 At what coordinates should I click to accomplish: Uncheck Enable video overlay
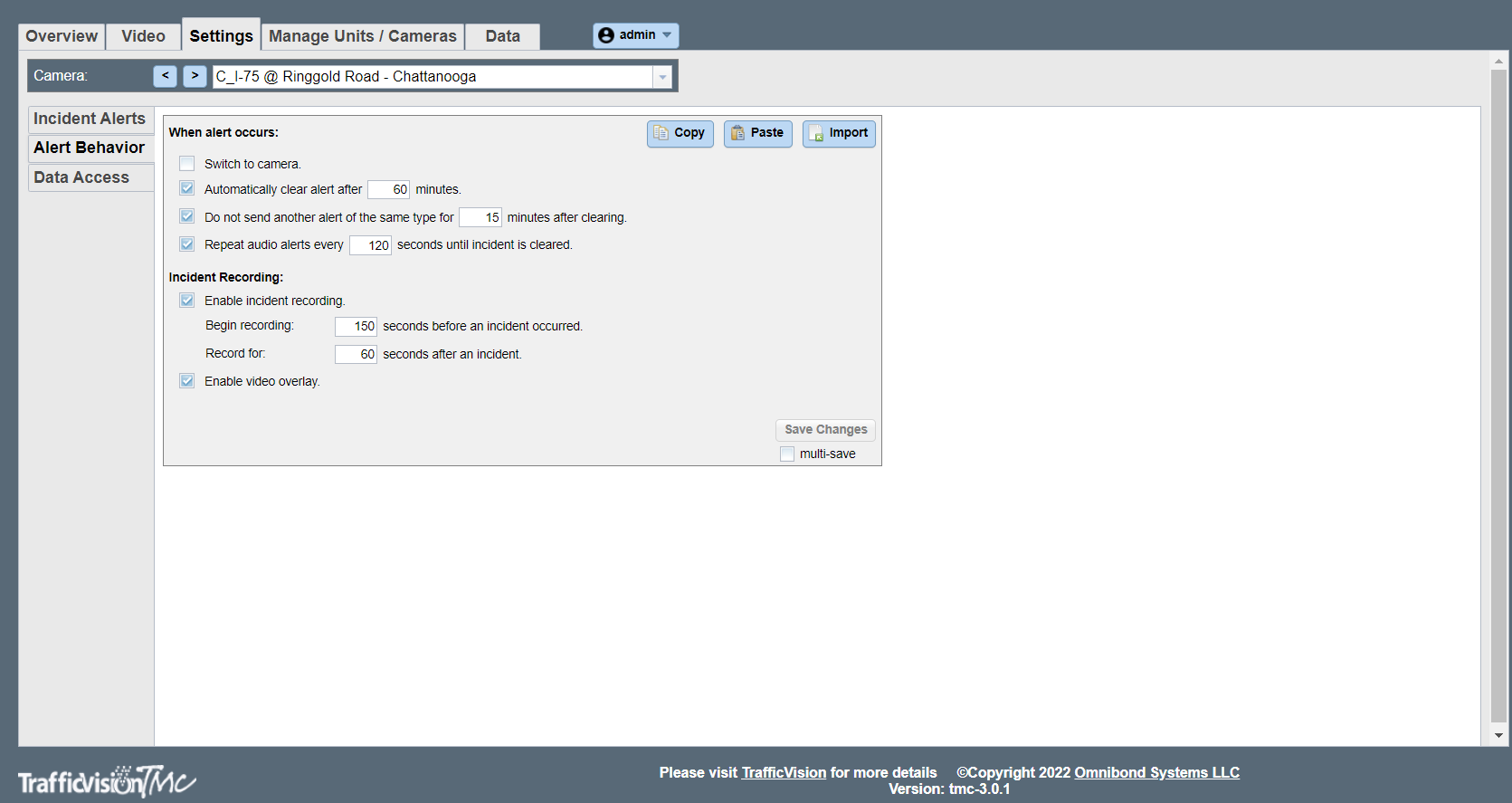(187, 381)
